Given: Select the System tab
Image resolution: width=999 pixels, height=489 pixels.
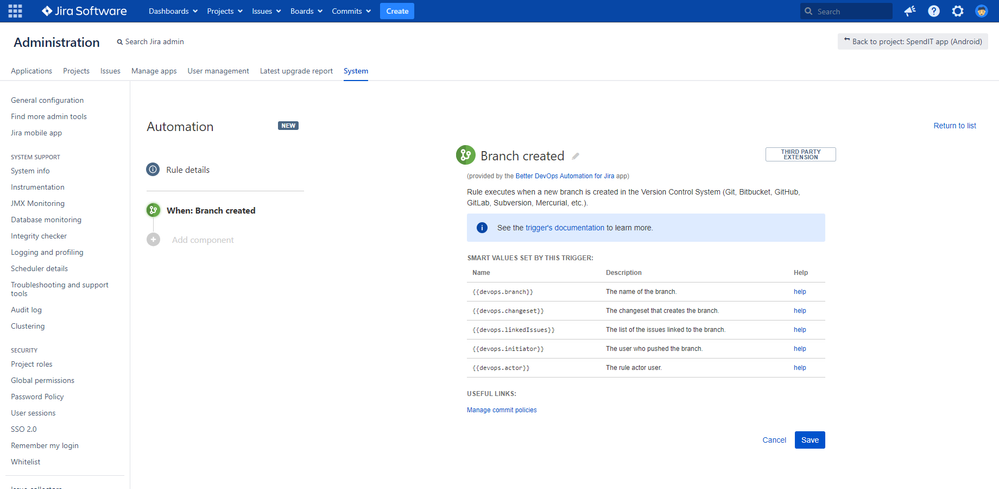Looking at the screenshot, I should (x=356, y=71).
